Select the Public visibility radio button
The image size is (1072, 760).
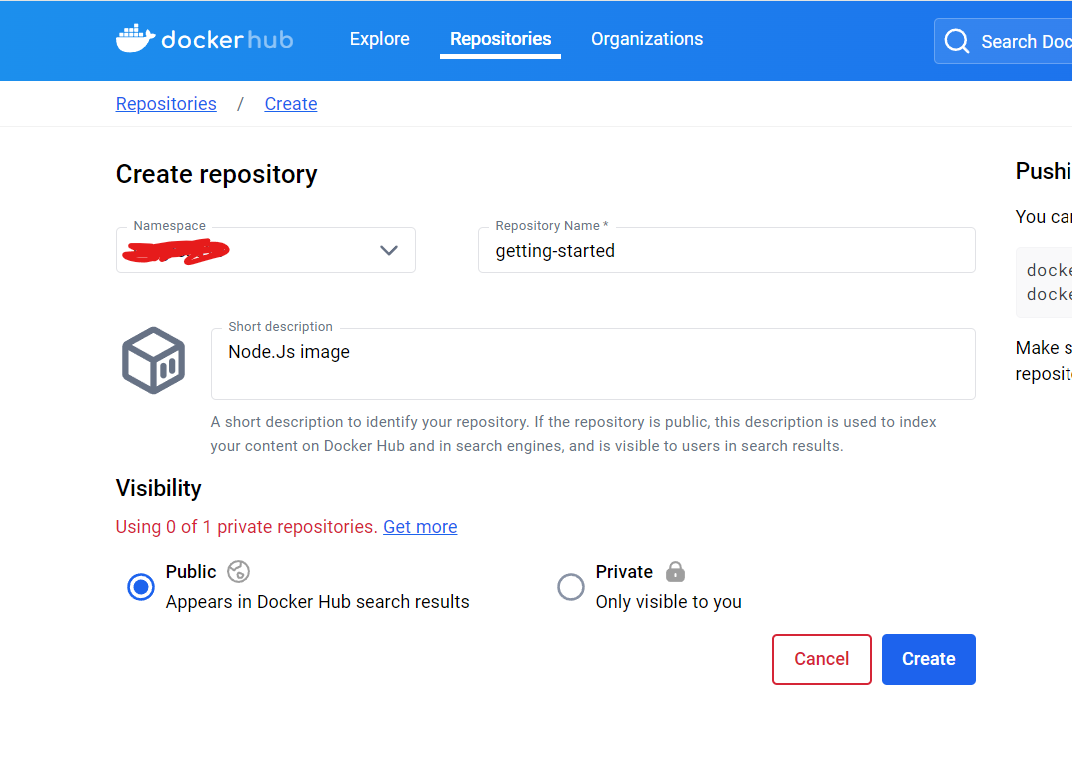[141, 587]
